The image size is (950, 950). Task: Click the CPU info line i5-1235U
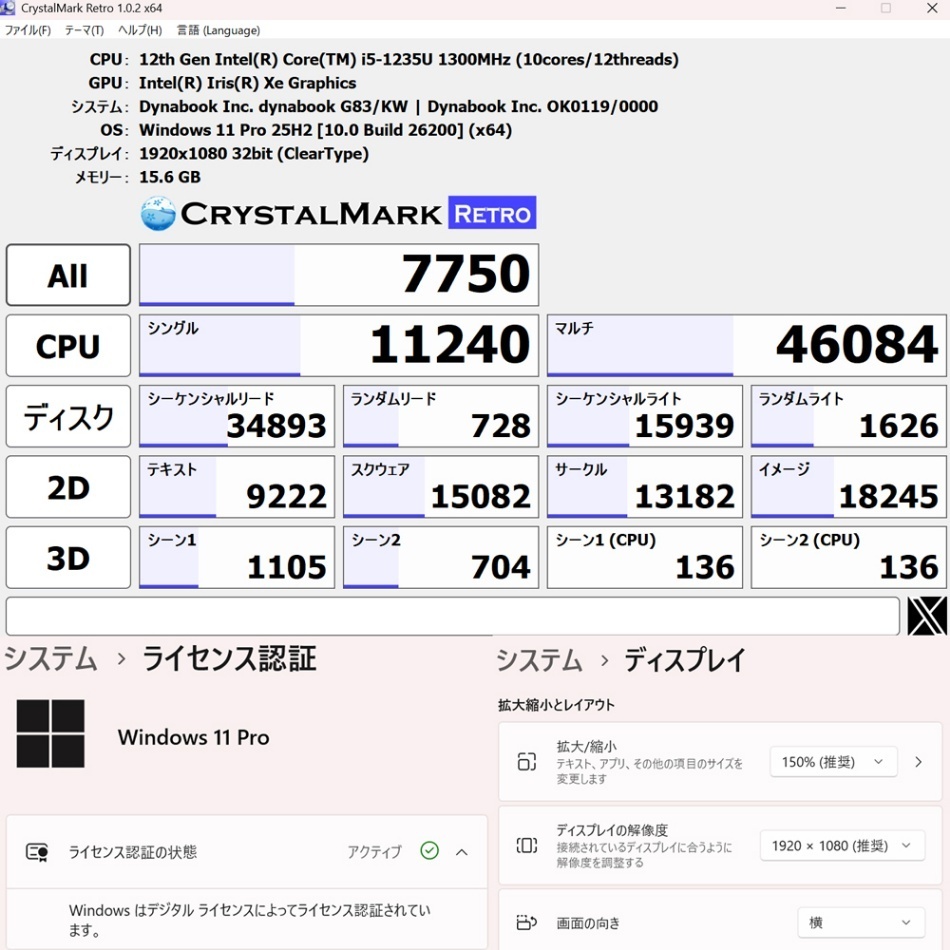(409, 59)
